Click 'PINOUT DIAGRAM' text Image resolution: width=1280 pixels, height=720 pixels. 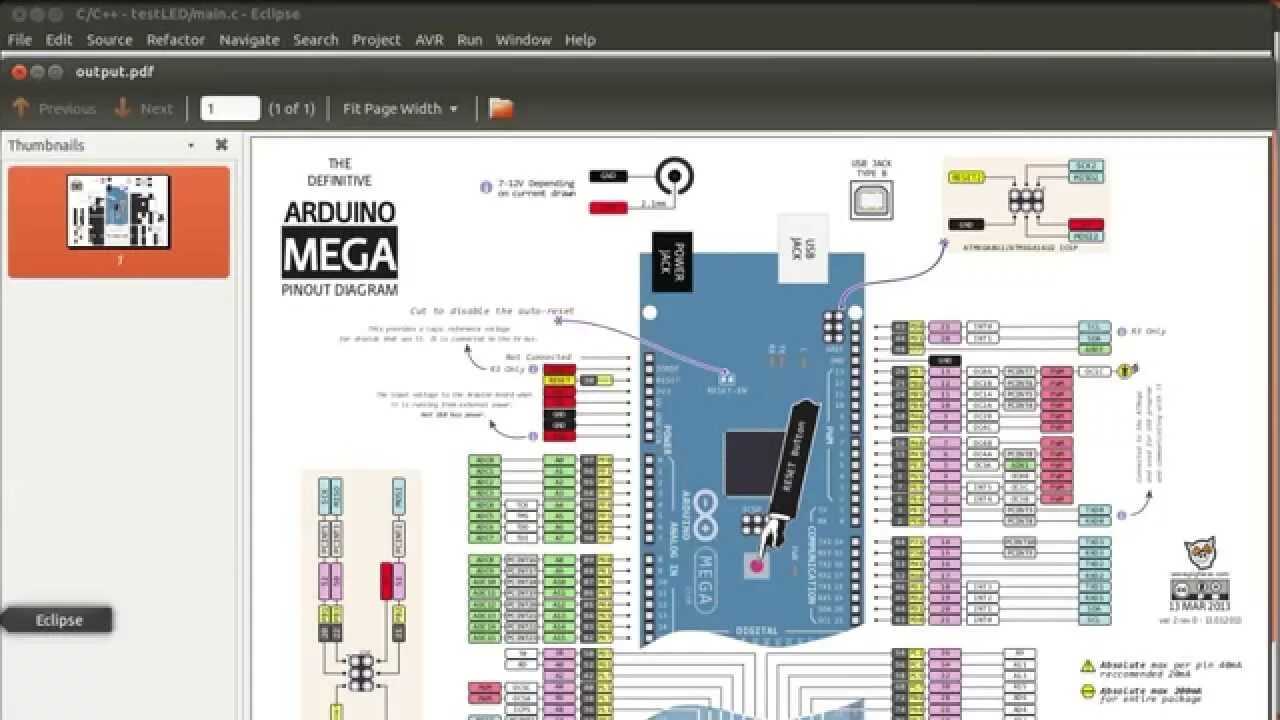click(x=340, y=290)
